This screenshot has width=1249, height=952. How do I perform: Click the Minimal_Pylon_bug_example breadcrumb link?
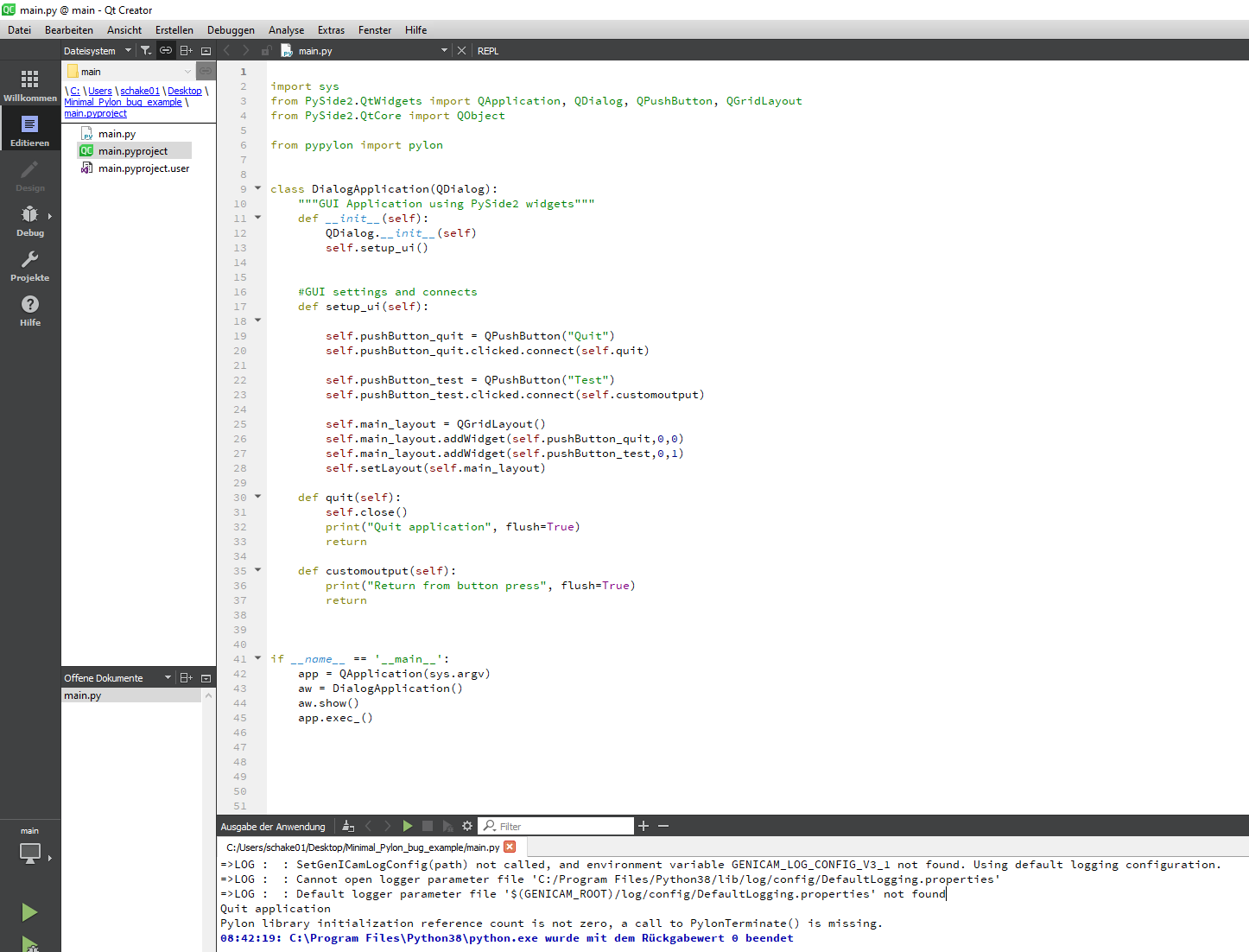pos(123,102)
